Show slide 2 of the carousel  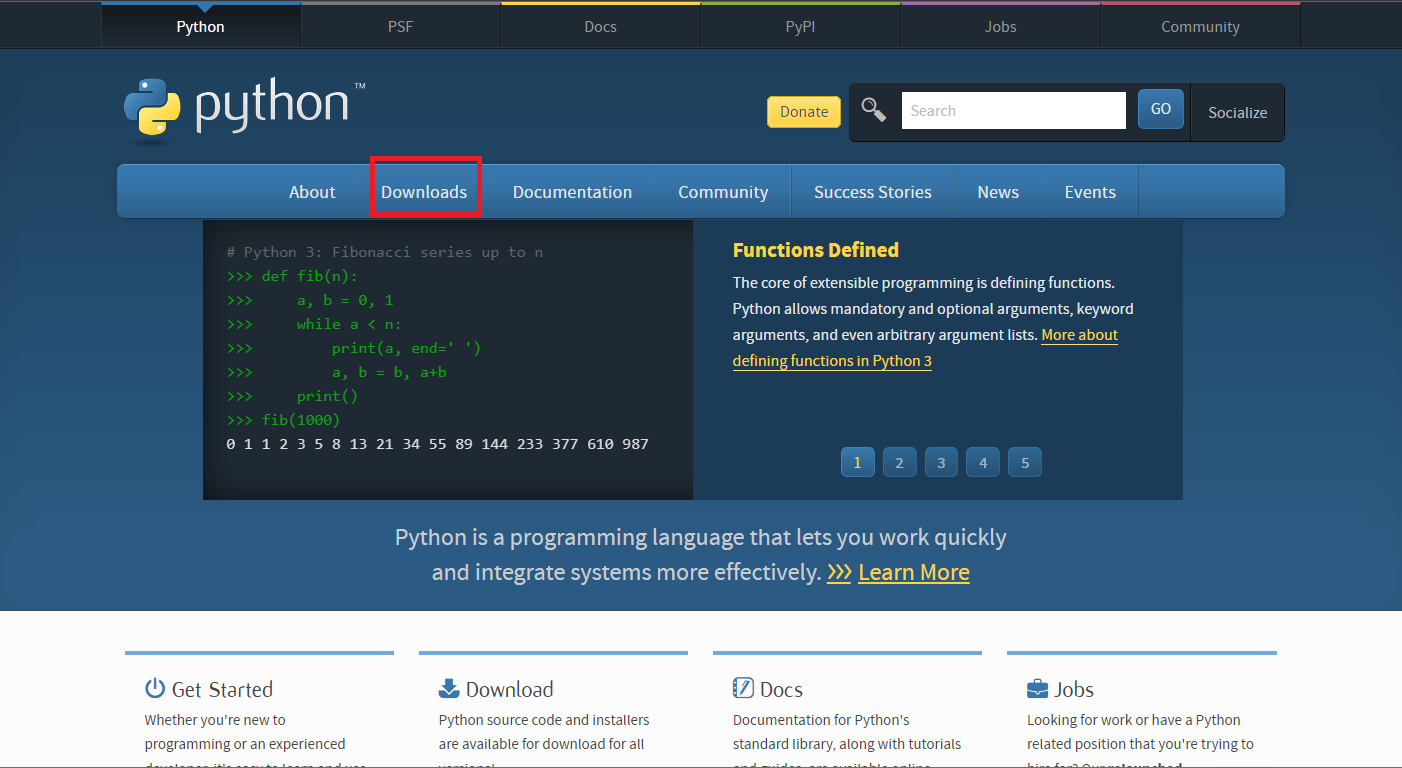tap(899, 462)
